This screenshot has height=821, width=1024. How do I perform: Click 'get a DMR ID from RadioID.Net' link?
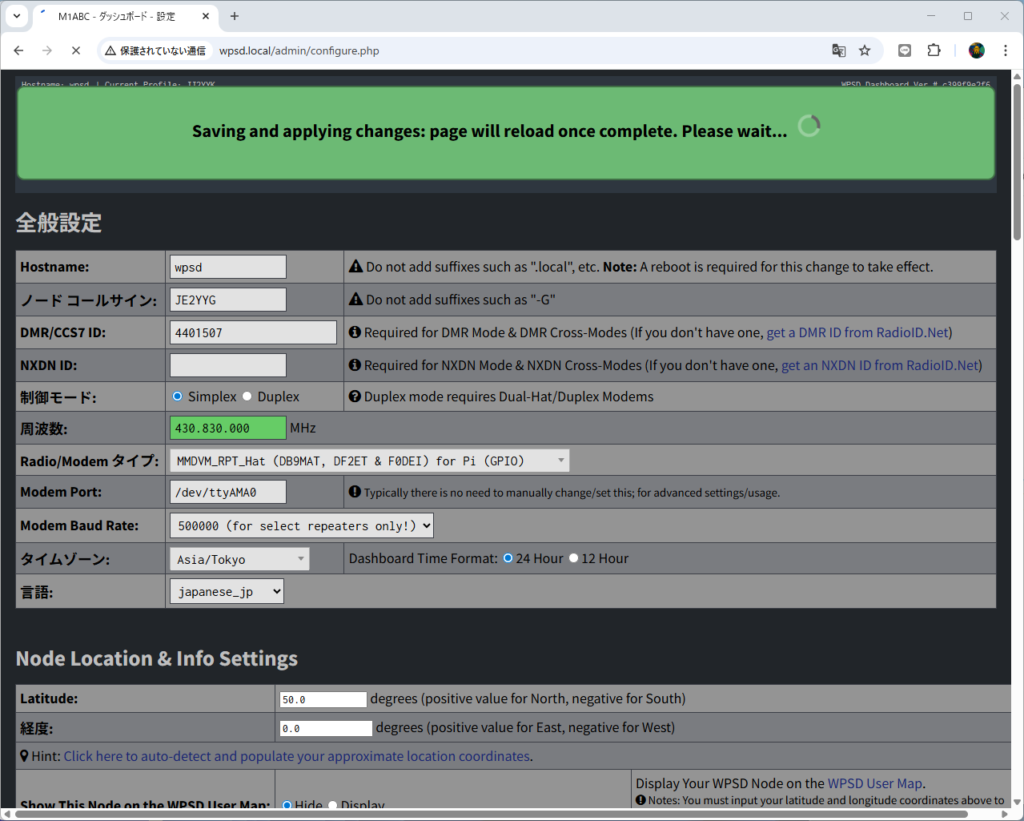click(857, 333)
